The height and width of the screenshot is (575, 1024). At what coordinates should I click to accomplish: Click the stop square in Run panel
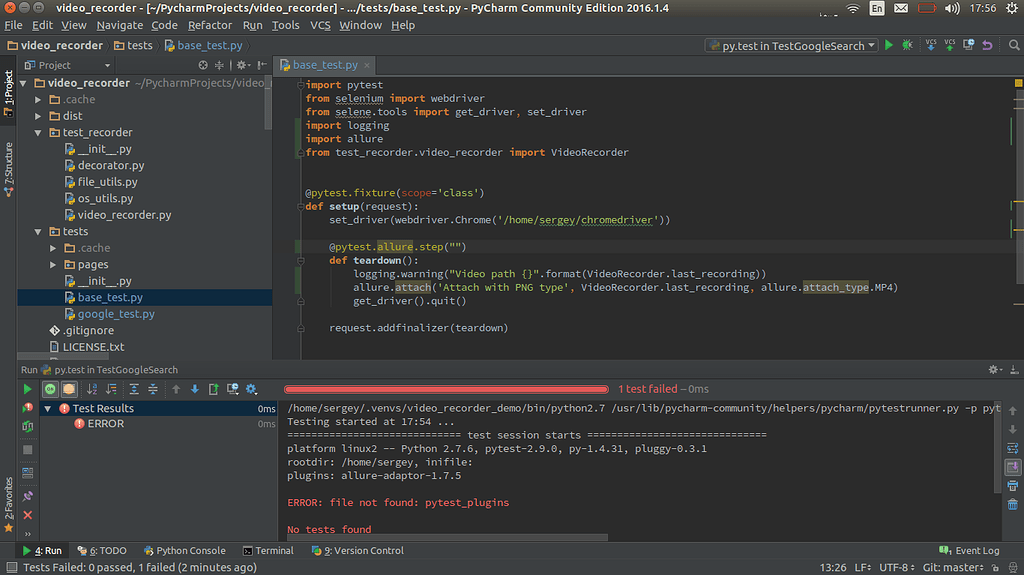(x=27, y=450)
